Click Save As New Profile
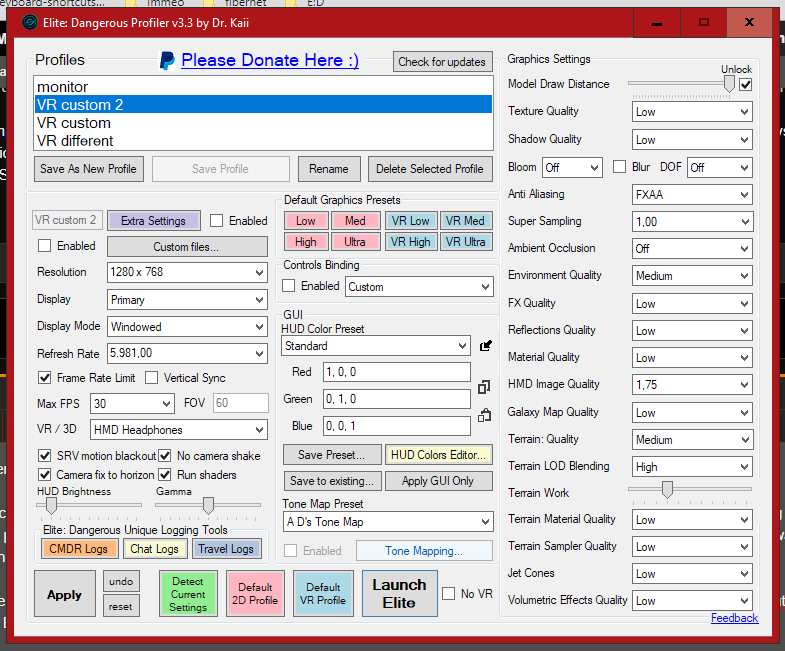 [89, 169]
